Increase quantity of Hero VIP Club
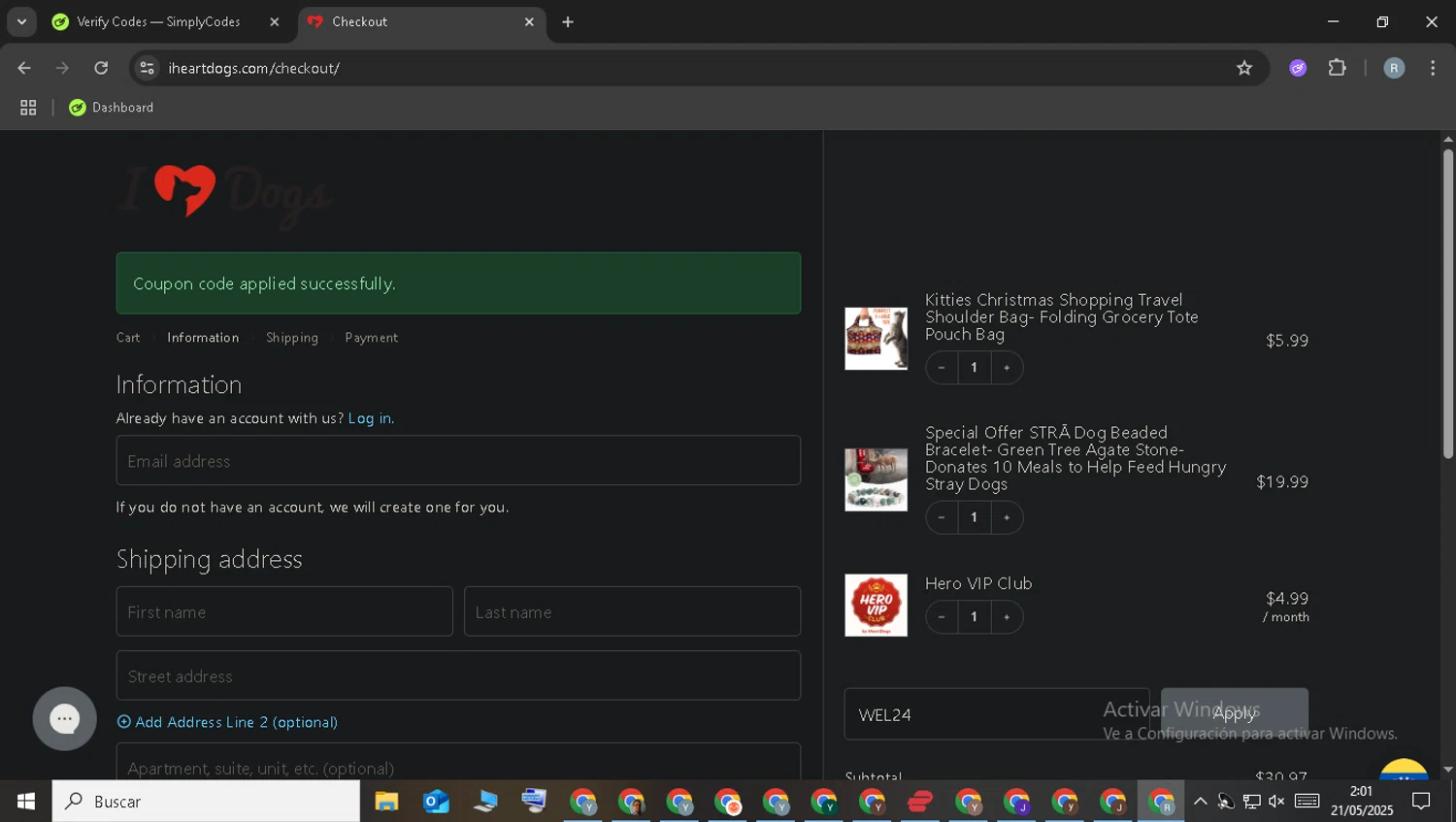This screenshot has height=822, width=1456. (1007, 617)
